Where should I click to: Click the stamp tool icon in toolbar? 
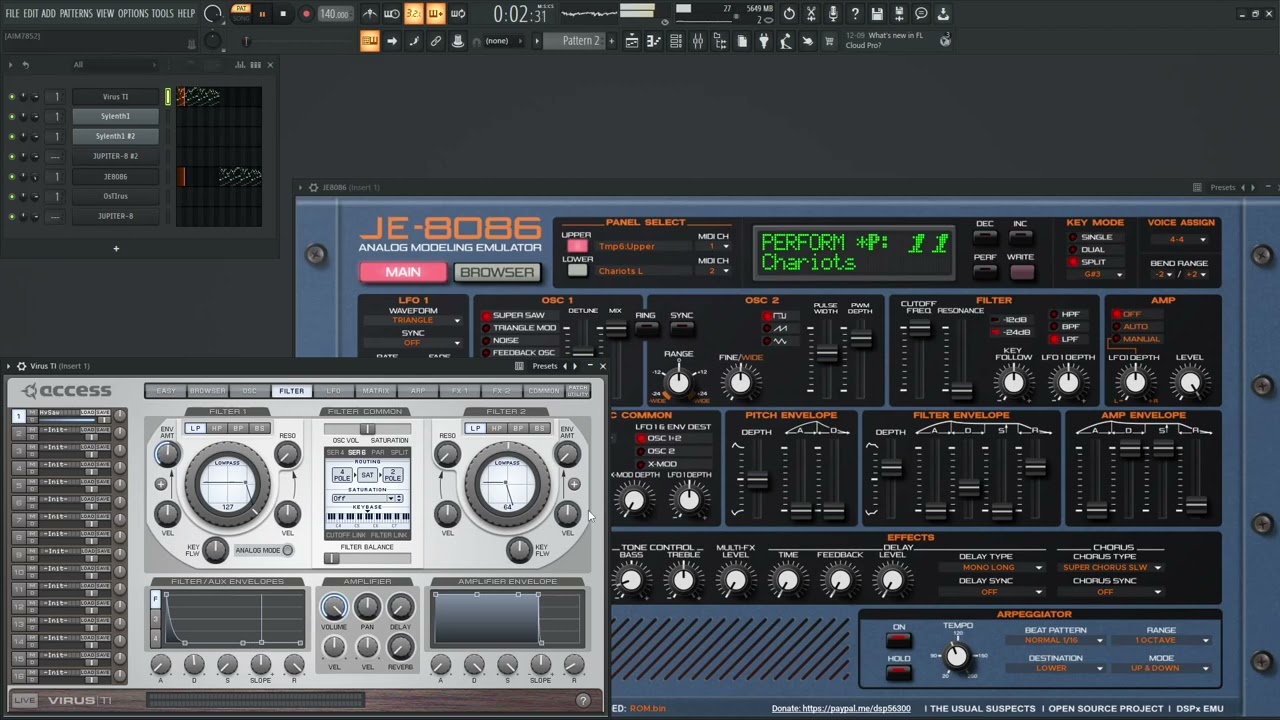[x=458, y=41]
